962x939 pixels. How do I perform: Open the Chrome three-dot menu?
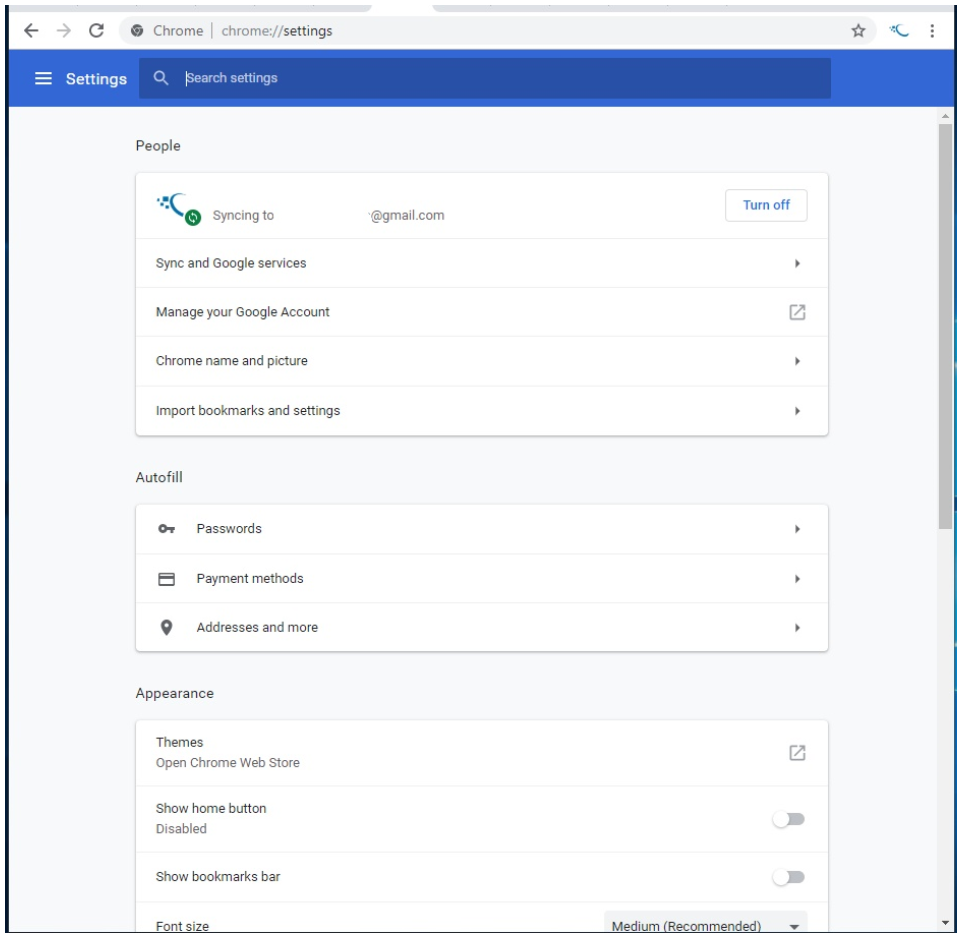click(932, 31)
